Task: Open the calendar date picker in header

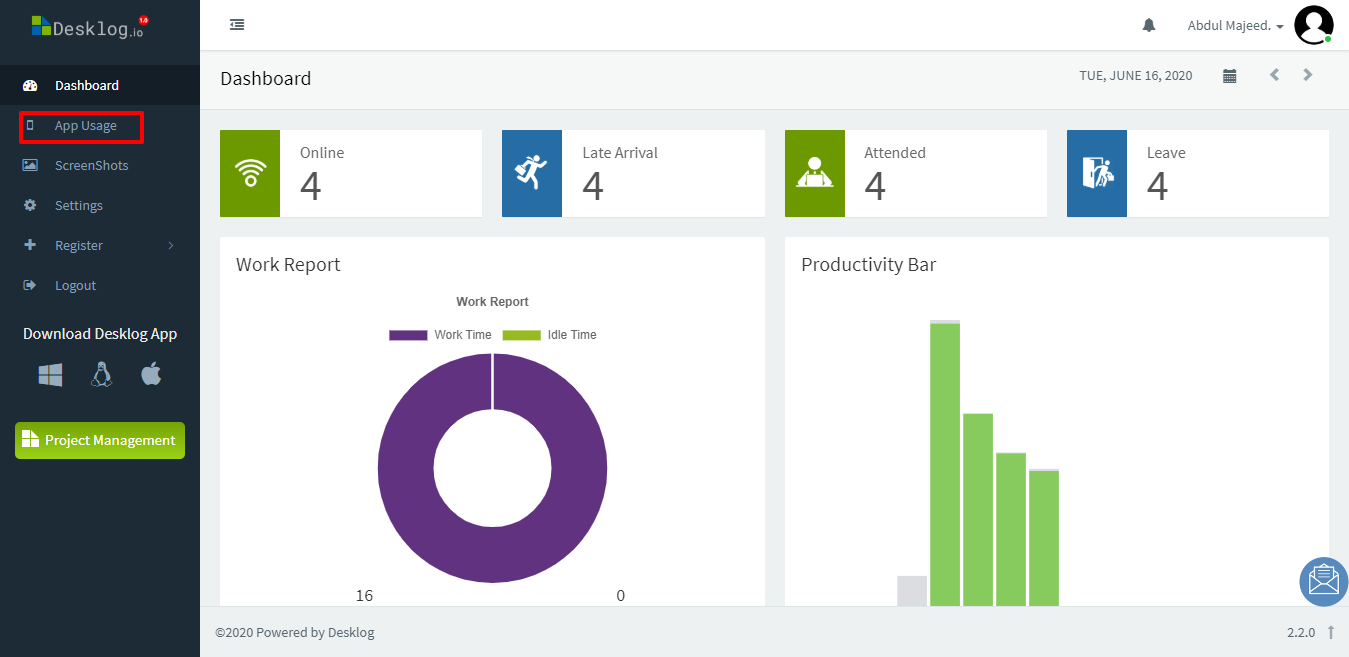Action: pyautogui.click(x=1229, y=75)
